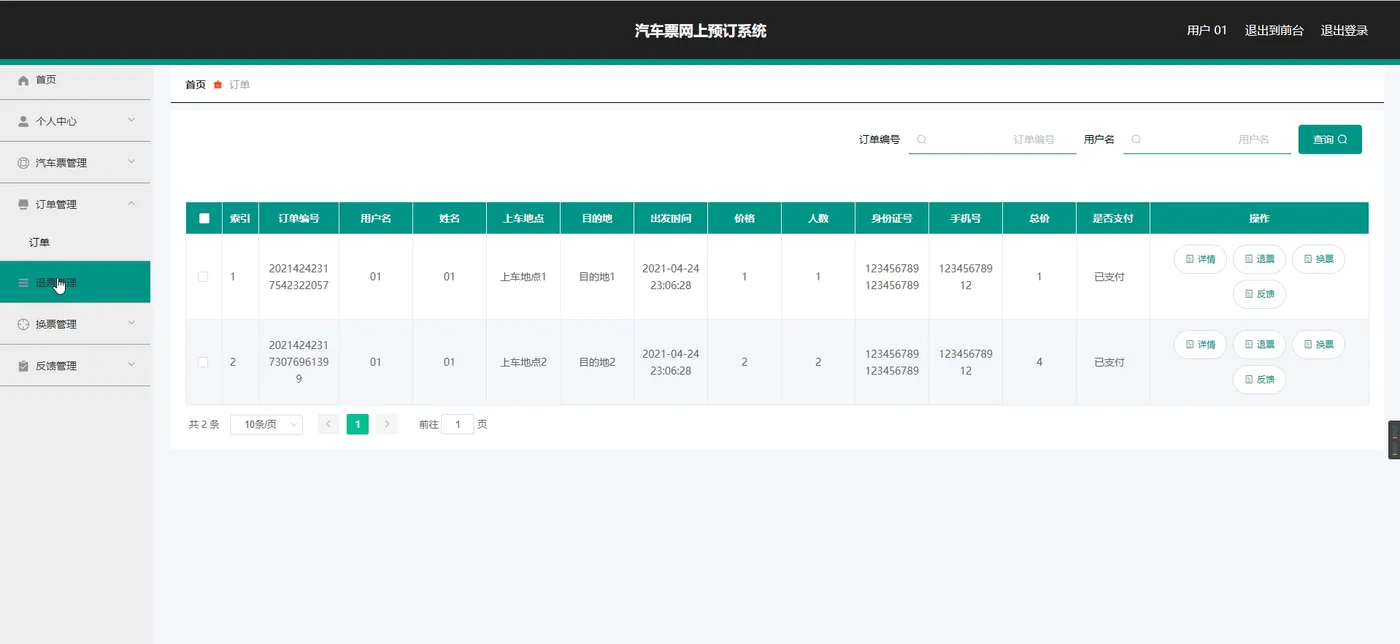1400x644 pixels.
Task: Click the icon beside 订单管理
Action: 24,205
